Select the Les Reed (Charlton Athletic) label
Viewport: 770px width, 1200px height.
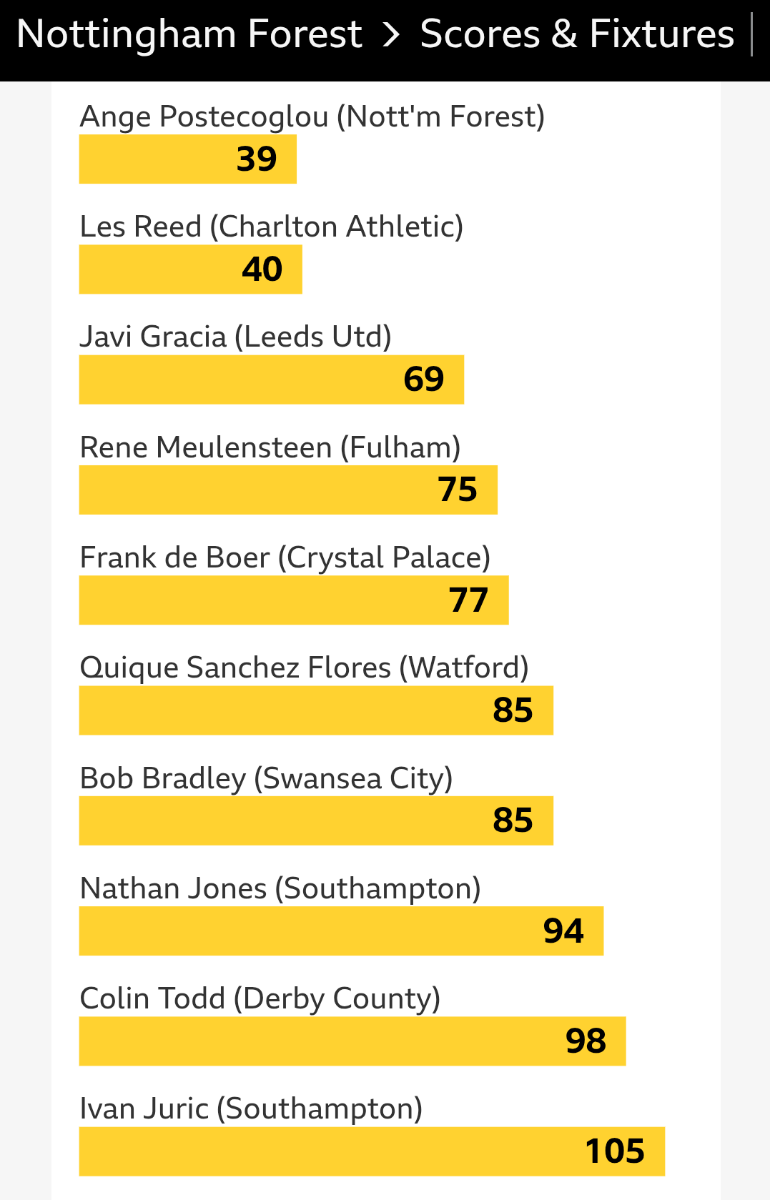pos(271,227)
